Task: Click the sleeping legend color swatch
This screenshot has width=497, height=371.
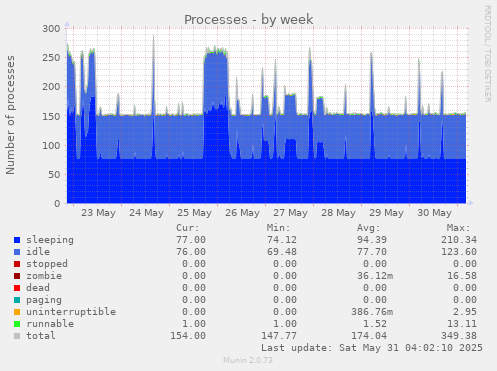Action: click(x=17, y=240)
